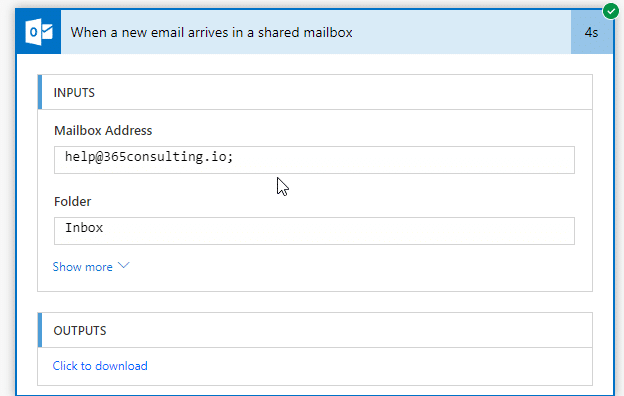Click the blue accent bar beside INPUTS

point(40,92)
